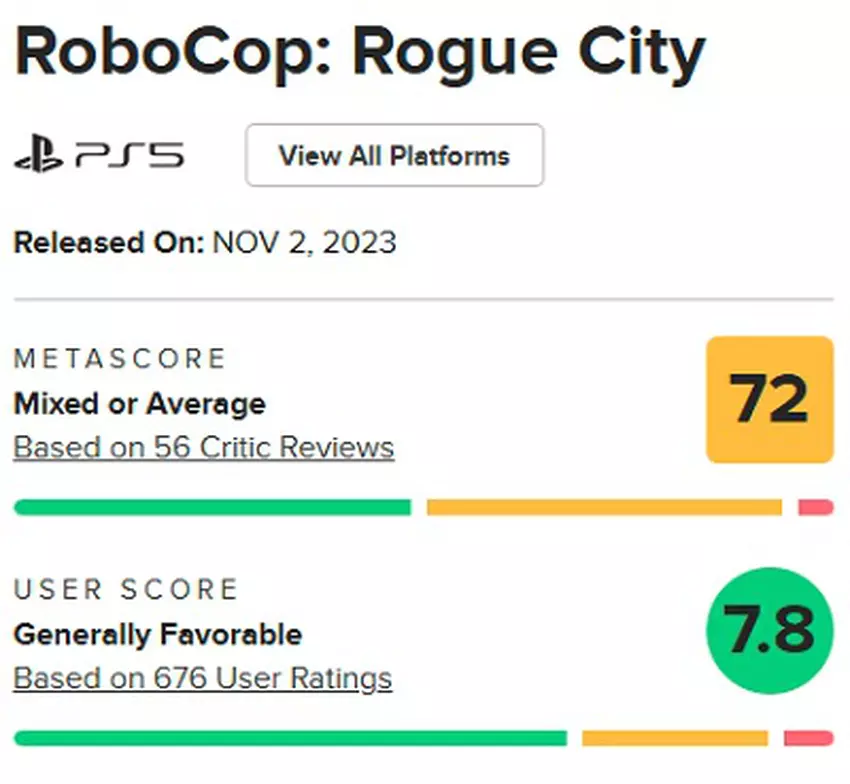The width and height of the screenshot is (850, 784).
Task: Select the yellow mixed critic reviews bar
Action: click(603, 508)
